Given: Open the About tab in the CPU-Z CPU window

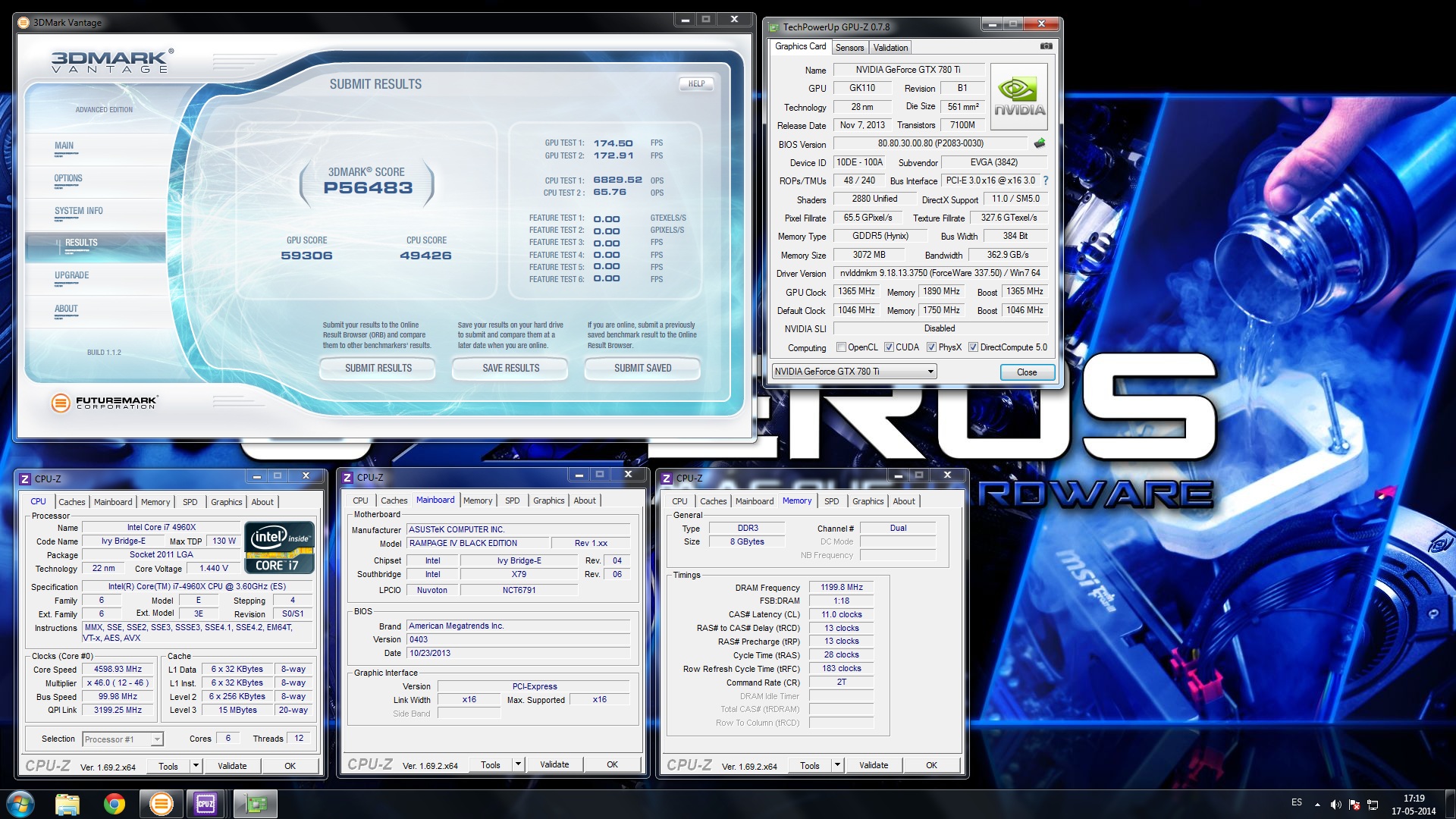Looking at the screenshot, I should click(262, 502).
